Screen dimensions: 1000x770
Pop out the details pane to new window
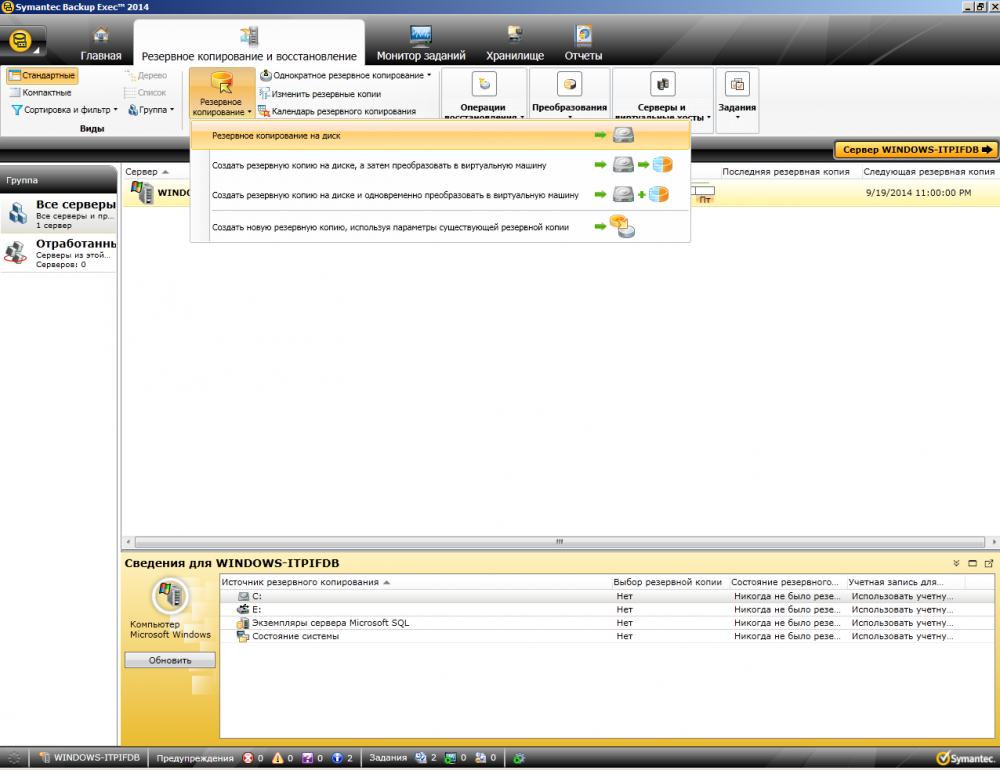989,563
